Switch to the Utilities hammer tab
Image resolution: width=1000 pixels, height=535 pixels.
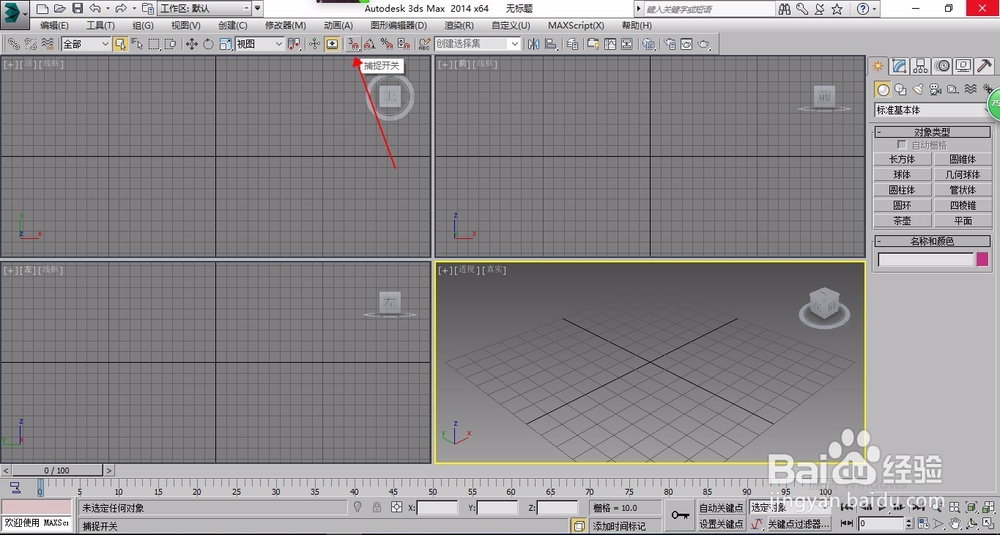tap(984, 66)
